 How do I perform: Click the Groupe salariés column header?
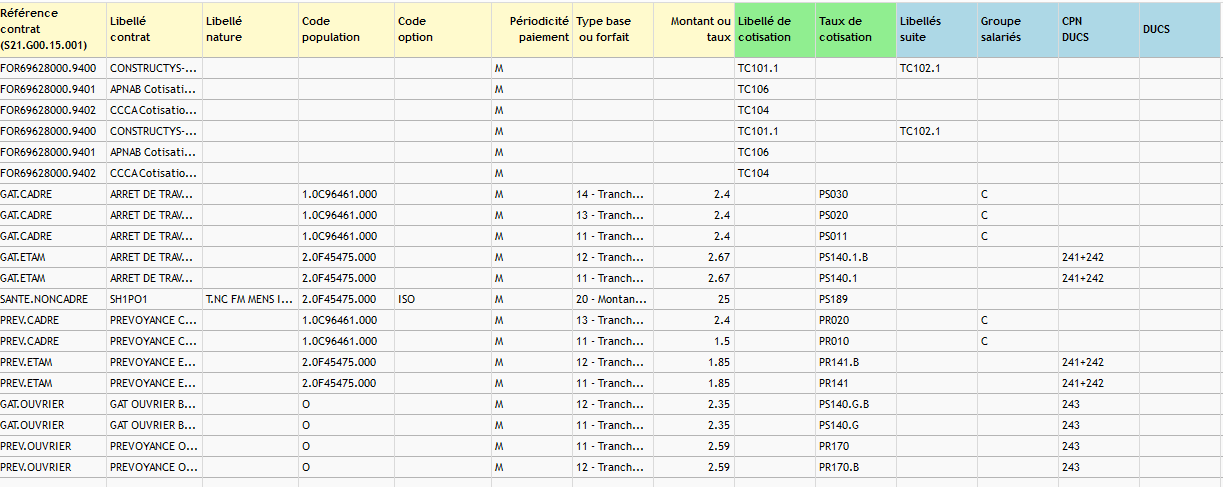(1018, 29)
